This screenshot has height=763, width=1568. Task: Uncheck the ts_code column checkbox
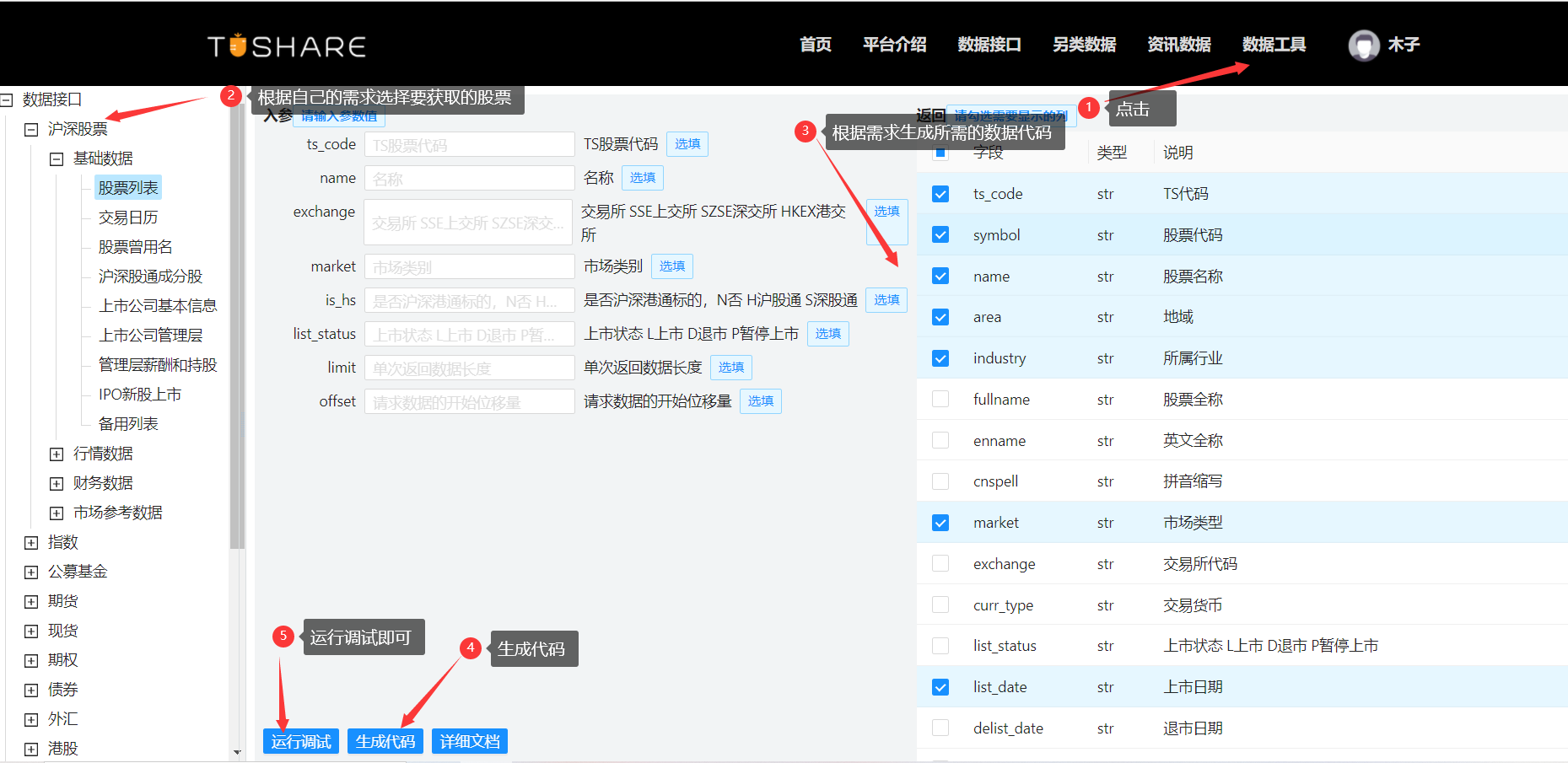pos(940,193)
